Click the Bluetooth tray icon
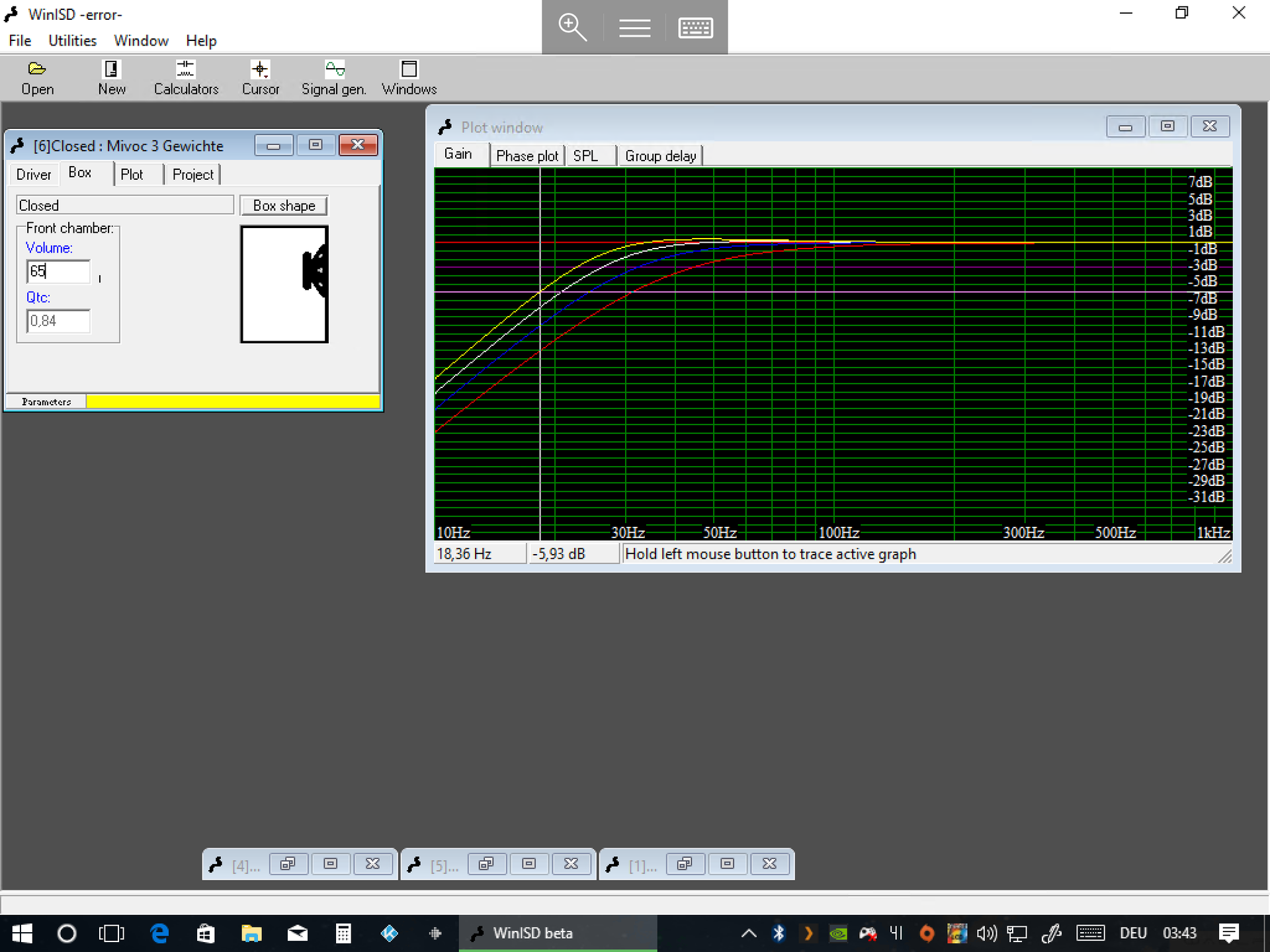 pos(779,933)
